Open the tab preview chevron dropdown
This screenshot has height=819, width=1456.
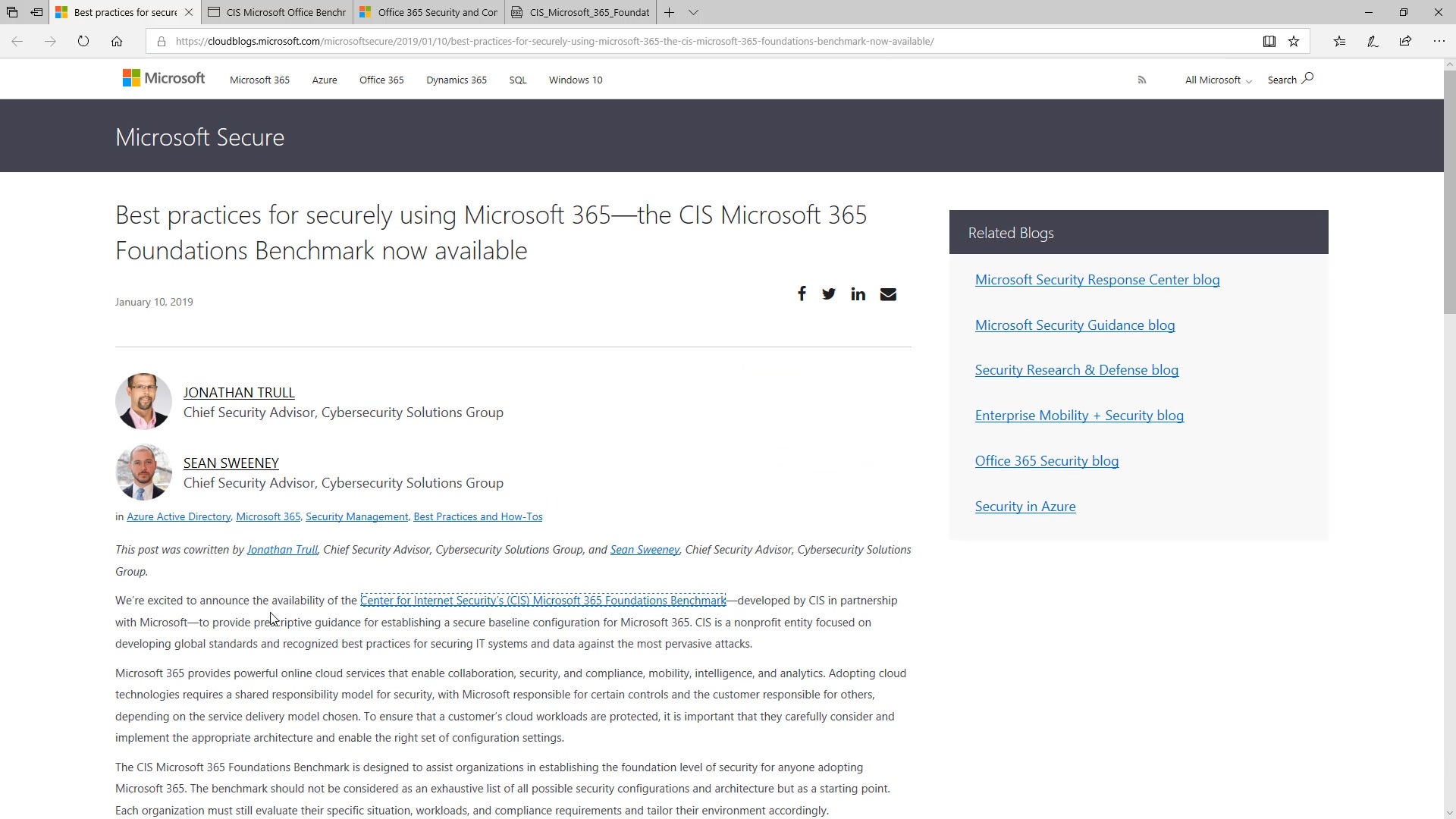(693, 12)
